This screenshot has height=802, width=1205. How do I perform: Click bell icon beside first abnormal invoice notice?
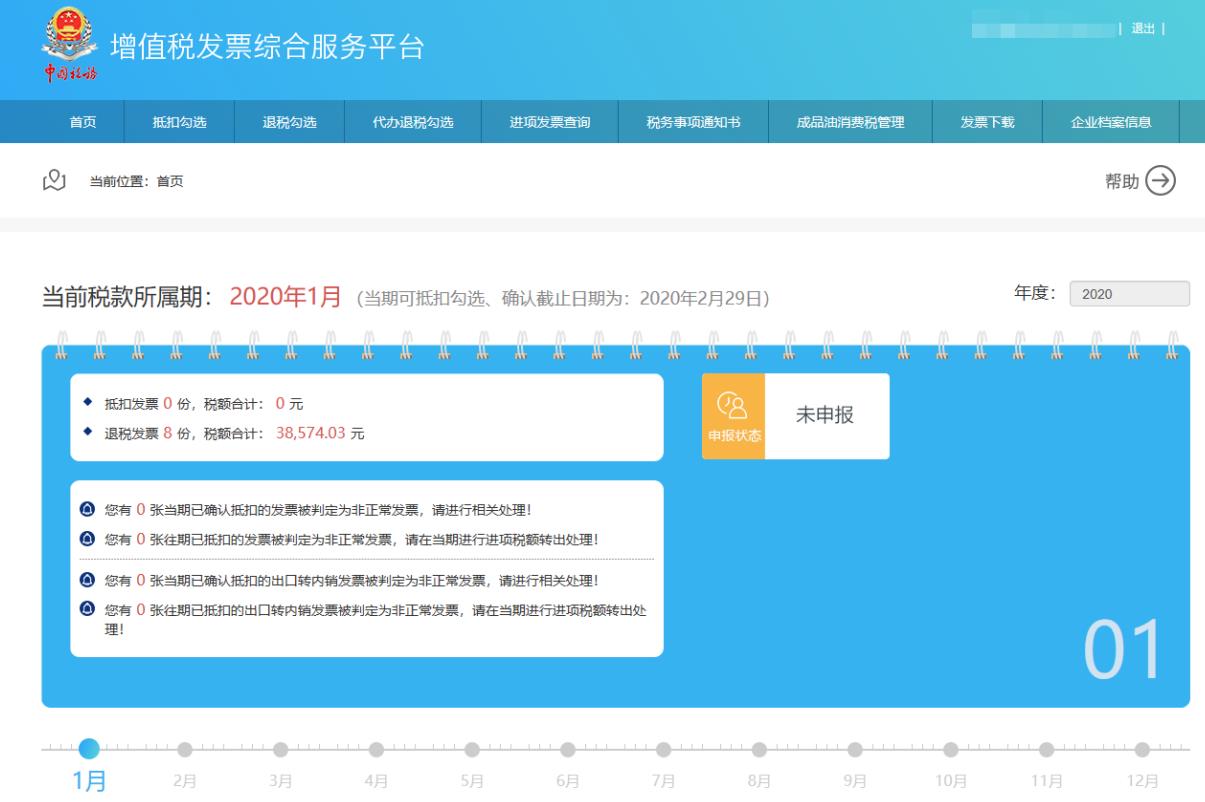87,510
